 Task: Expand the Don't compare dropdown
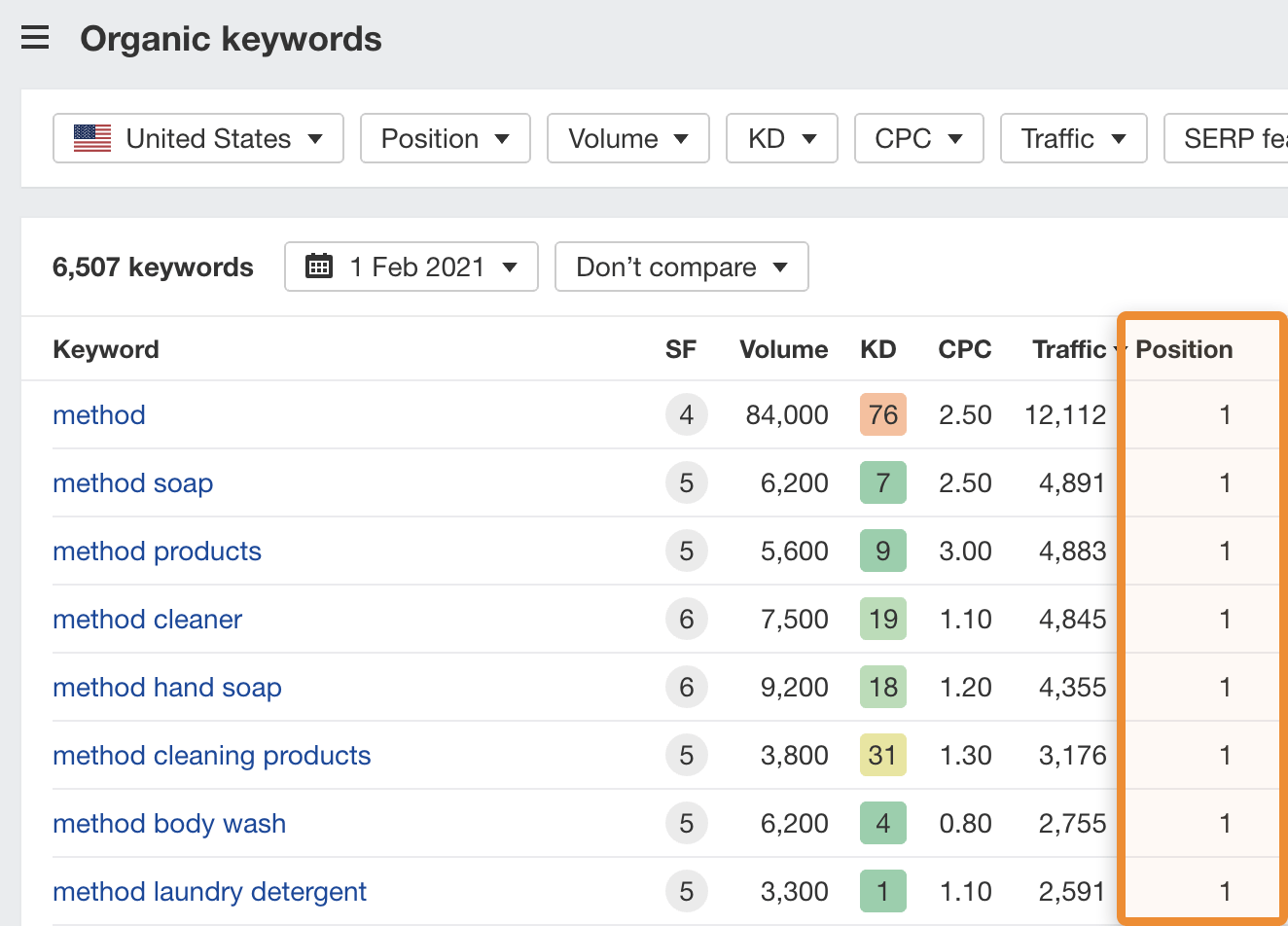(681, 266)
